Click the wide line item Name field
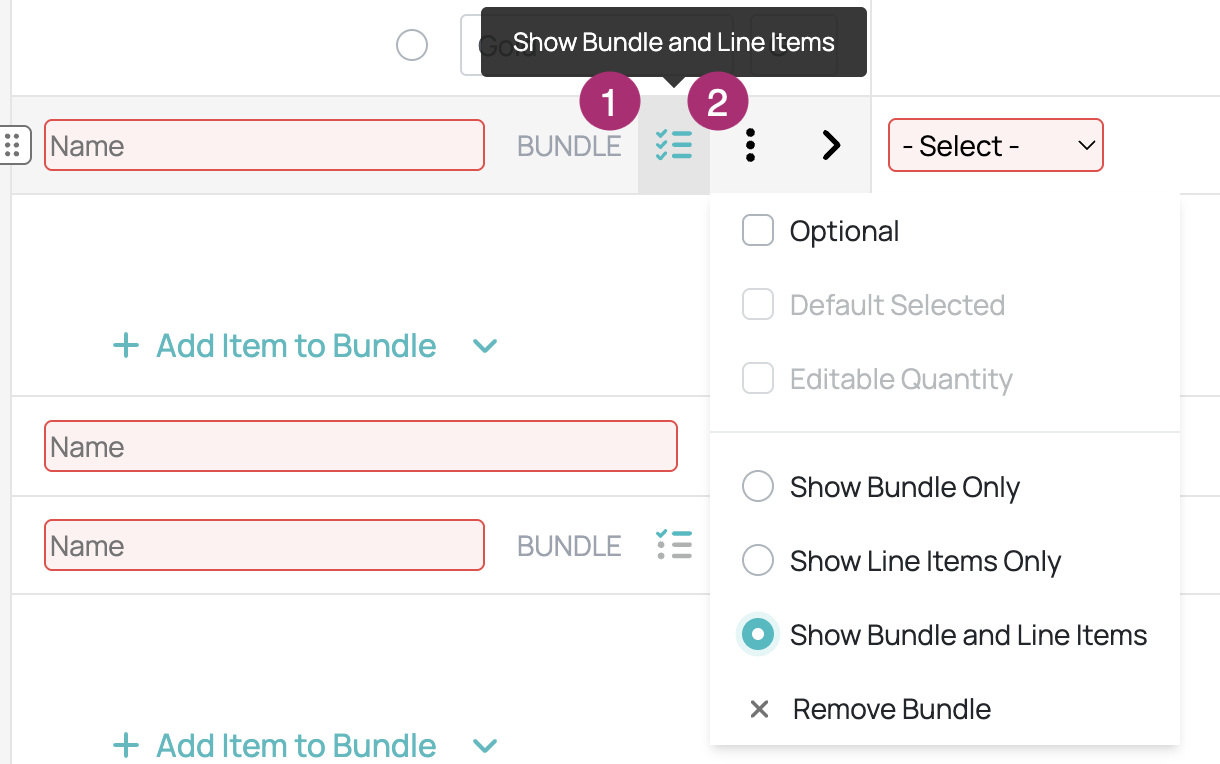This screenshot has width=1220, height=764. point(361,446)
